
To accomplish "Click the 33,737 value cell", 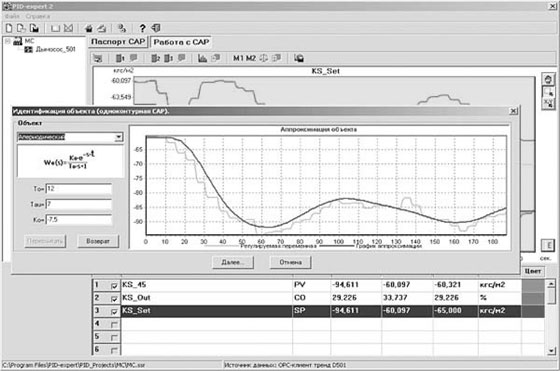I will 407,298.
